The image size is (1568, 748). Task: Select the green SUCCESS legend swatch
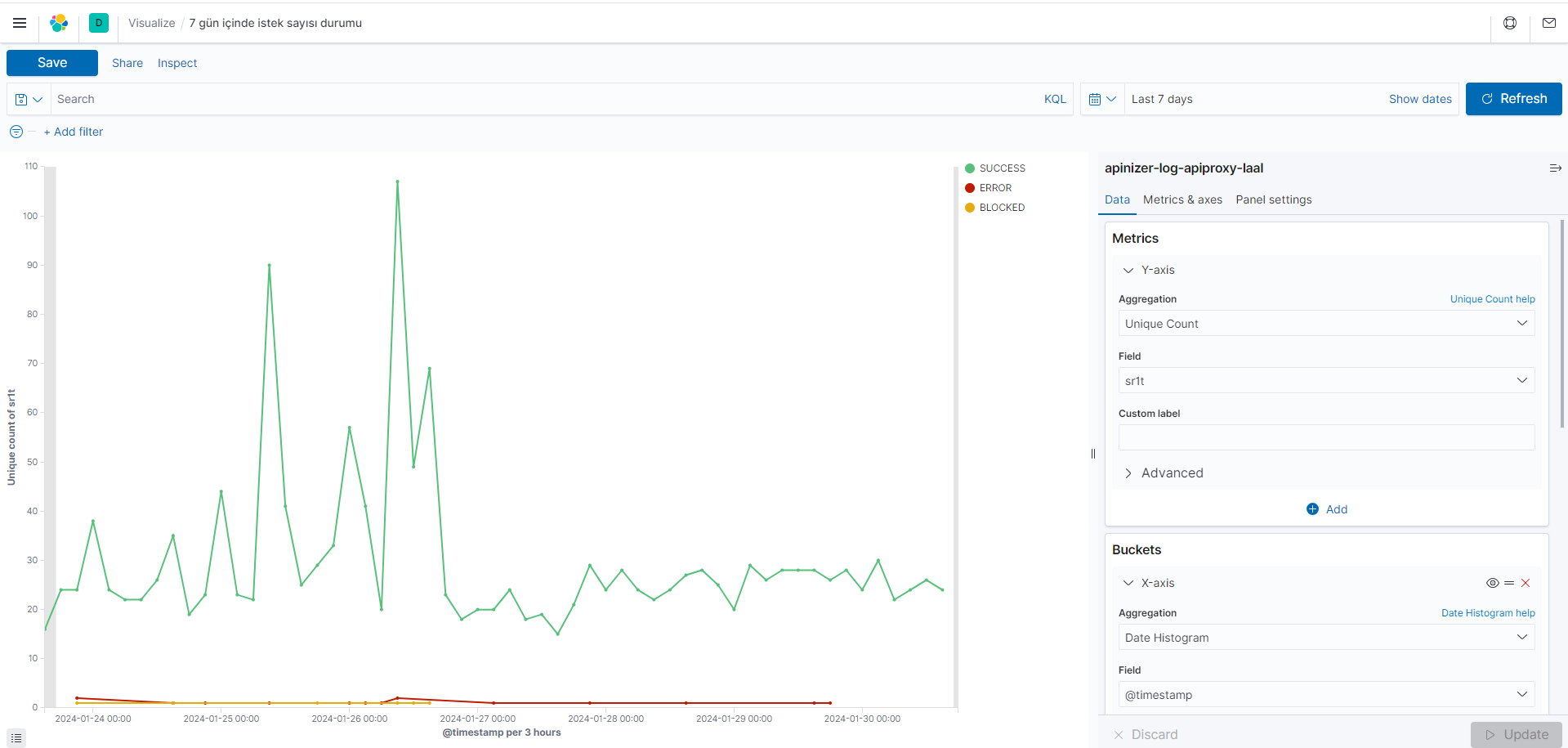click(969, 168)
